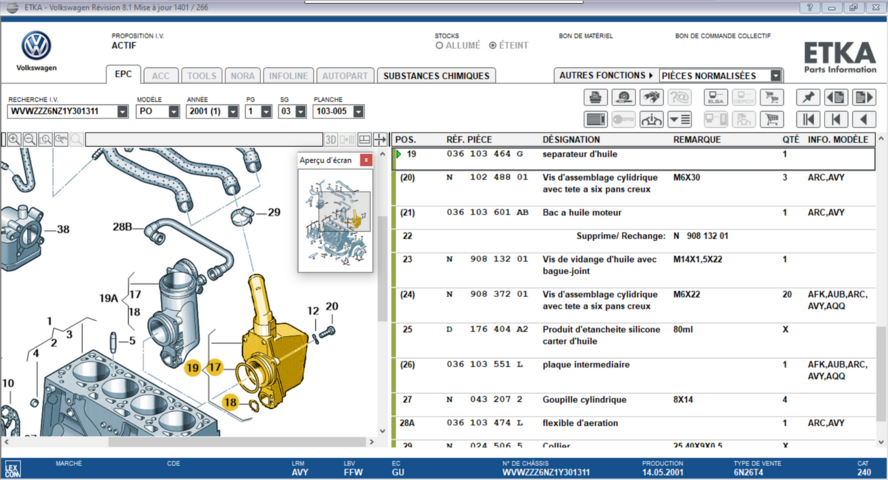Open the AUTRES FONCTIONS menu
888x480 pixels.
pos(606,75)
